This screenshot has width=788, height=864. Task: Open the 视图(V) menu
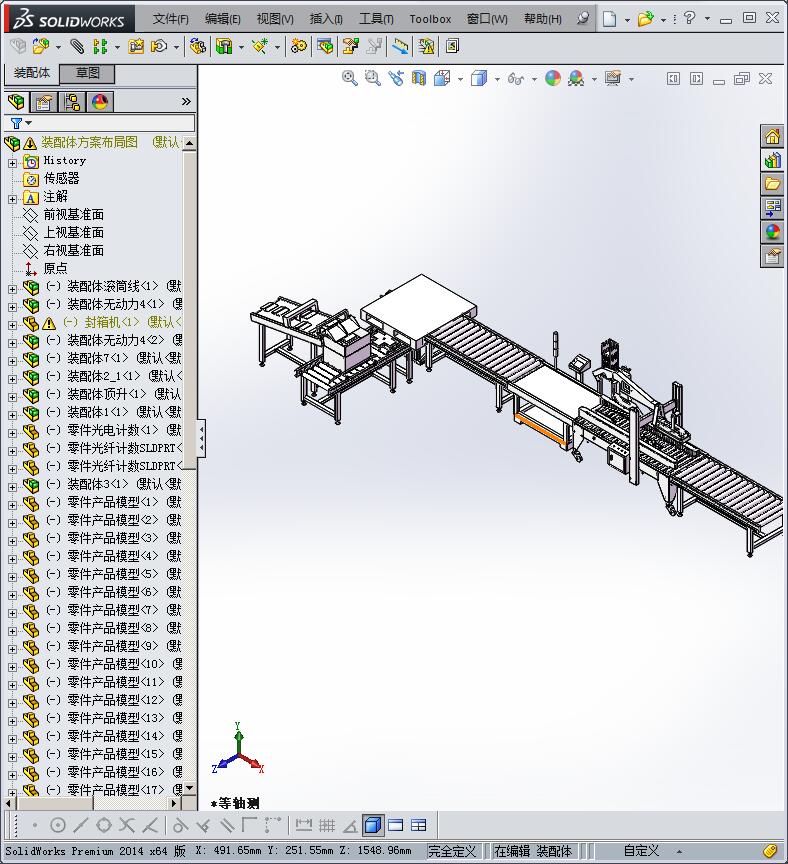pyautogui.click(x=275, y=19)
